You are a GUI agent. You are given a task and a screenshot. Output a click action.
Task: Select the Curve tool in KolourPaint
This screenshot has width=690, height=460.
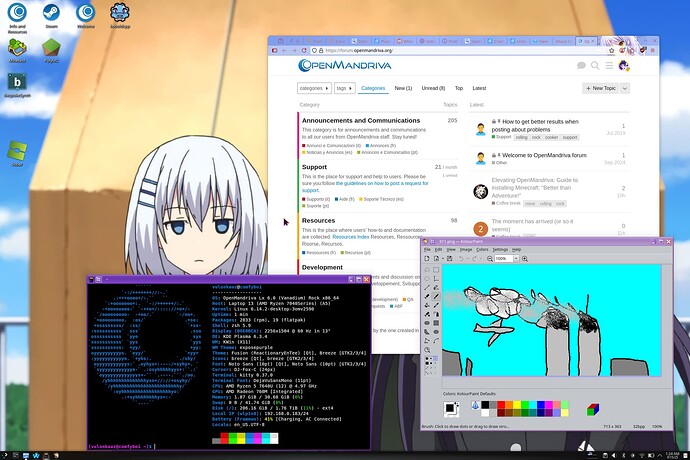click(x=436, y=341)
